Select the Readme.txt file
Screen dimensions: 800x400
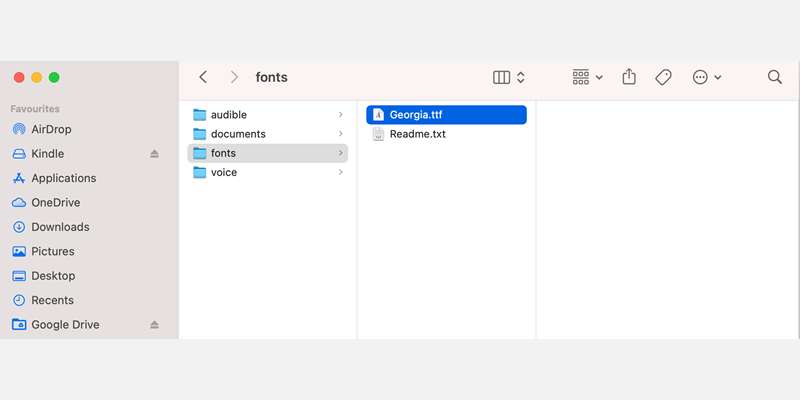coord(417,134)
